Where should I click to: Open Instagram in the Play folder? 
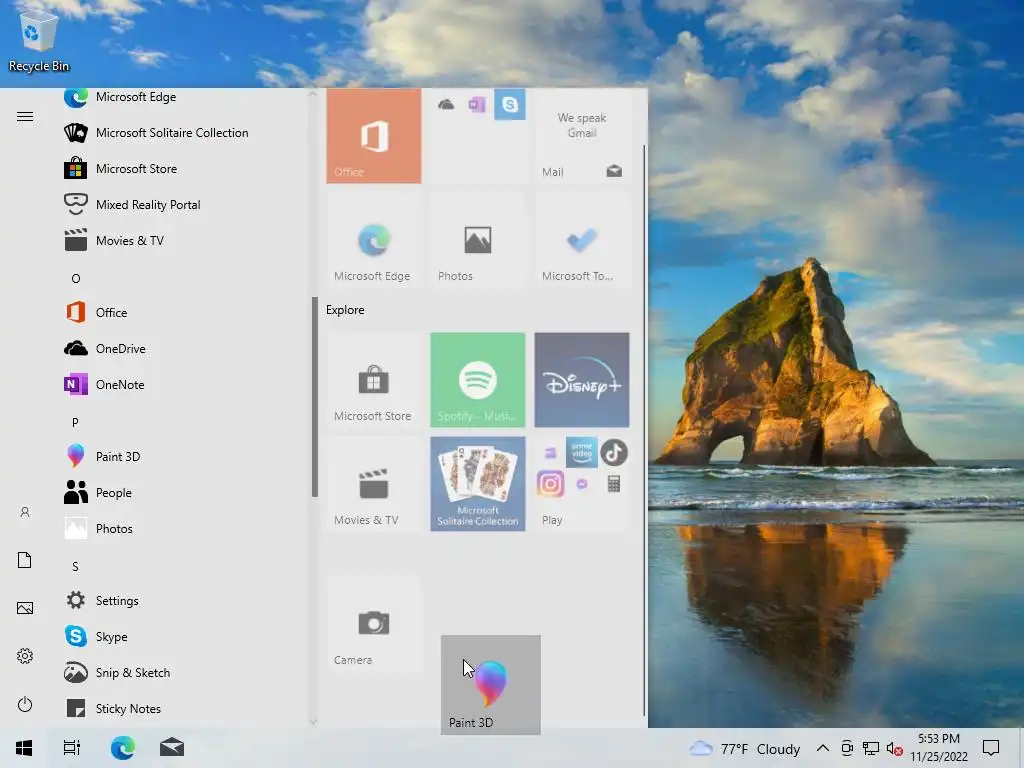551,484
